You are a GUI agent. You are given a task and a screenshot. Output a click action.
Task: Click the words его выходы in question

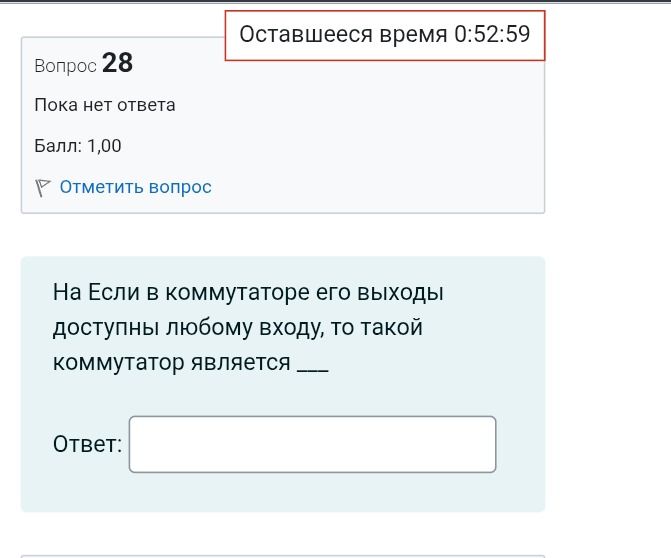[380, 294]
